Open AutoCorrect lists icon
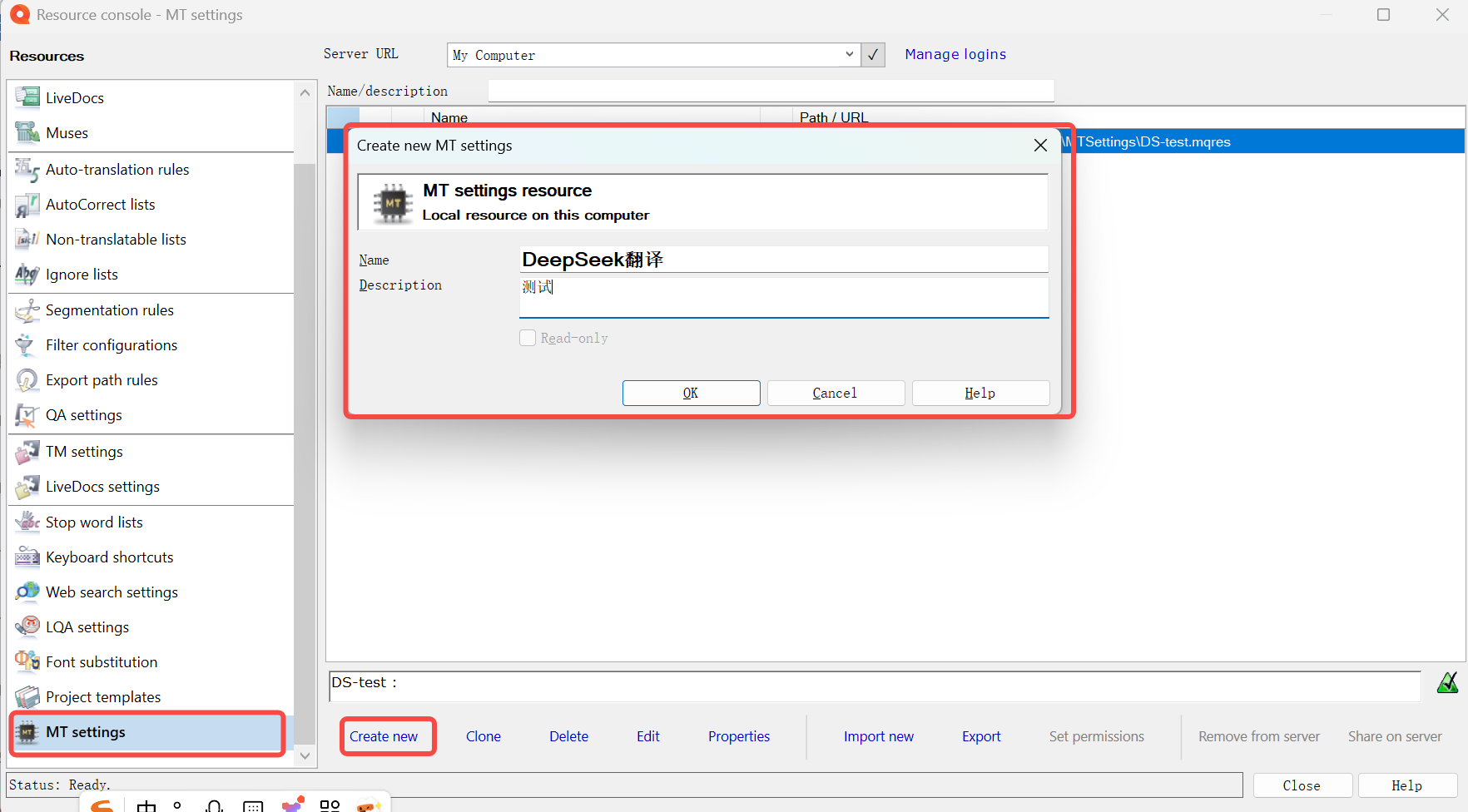The height and width of the screenshot is (812, 1468). click(27, 205)
